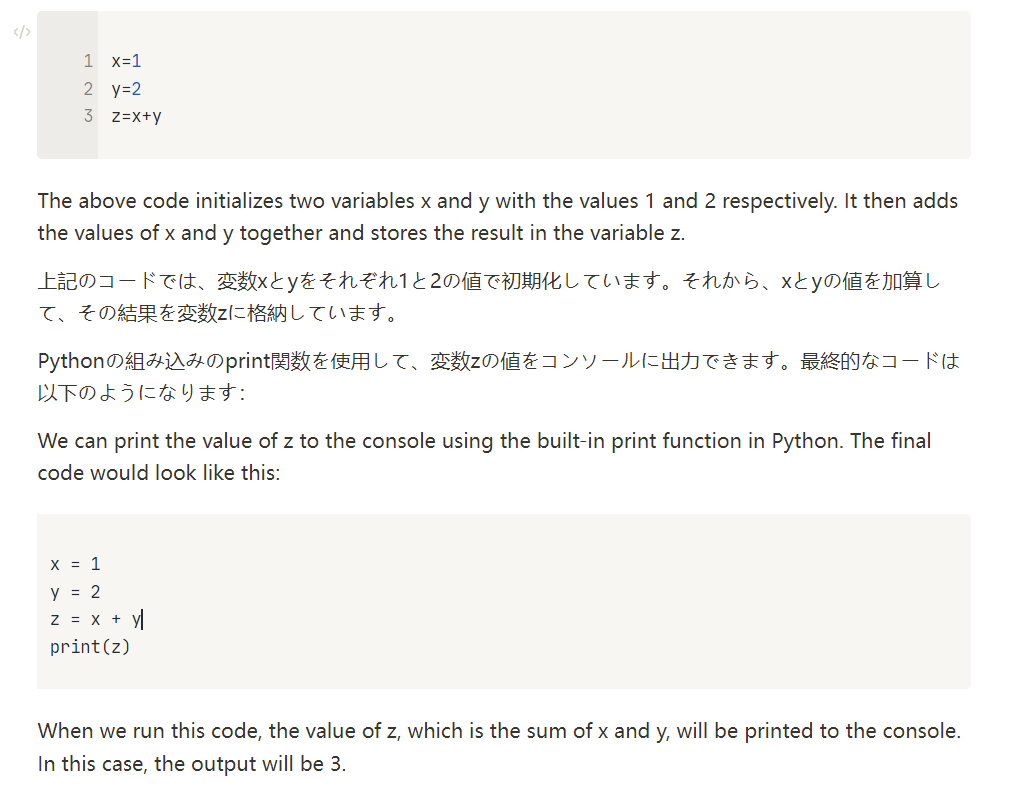Viewport: 1014px width, 804px height.
Task: Click the "y = 2" line in second code block
Action: pos(75,592)
